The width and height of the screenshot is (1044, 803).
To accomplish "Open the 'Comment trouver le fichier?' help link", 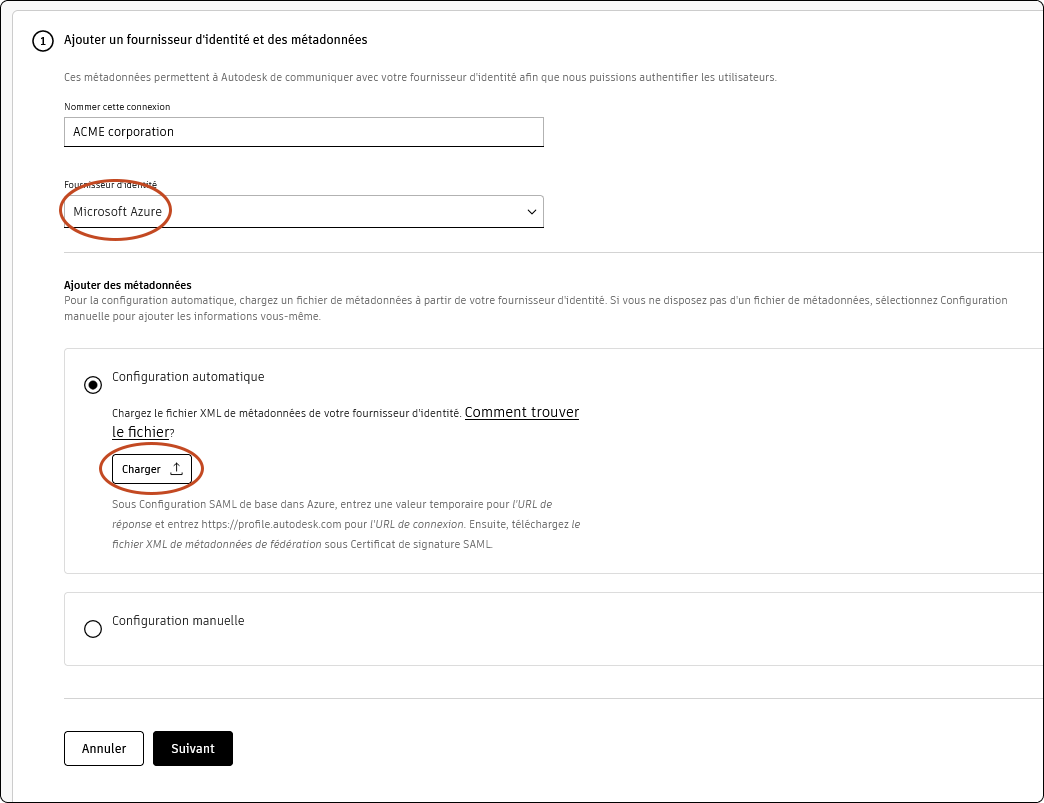I will click(521, 412).
